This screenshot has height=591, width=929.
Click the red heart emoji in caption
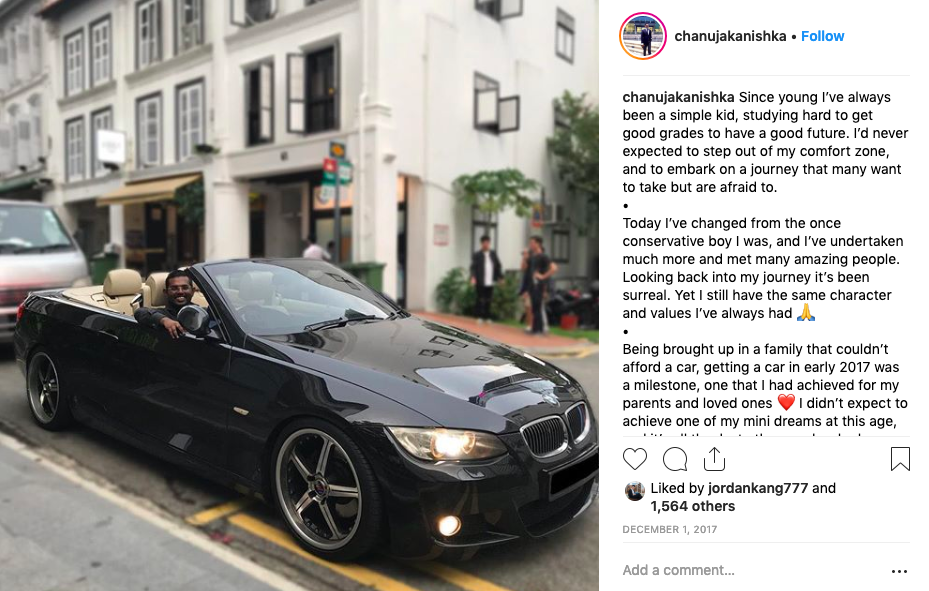pos(786,403)
